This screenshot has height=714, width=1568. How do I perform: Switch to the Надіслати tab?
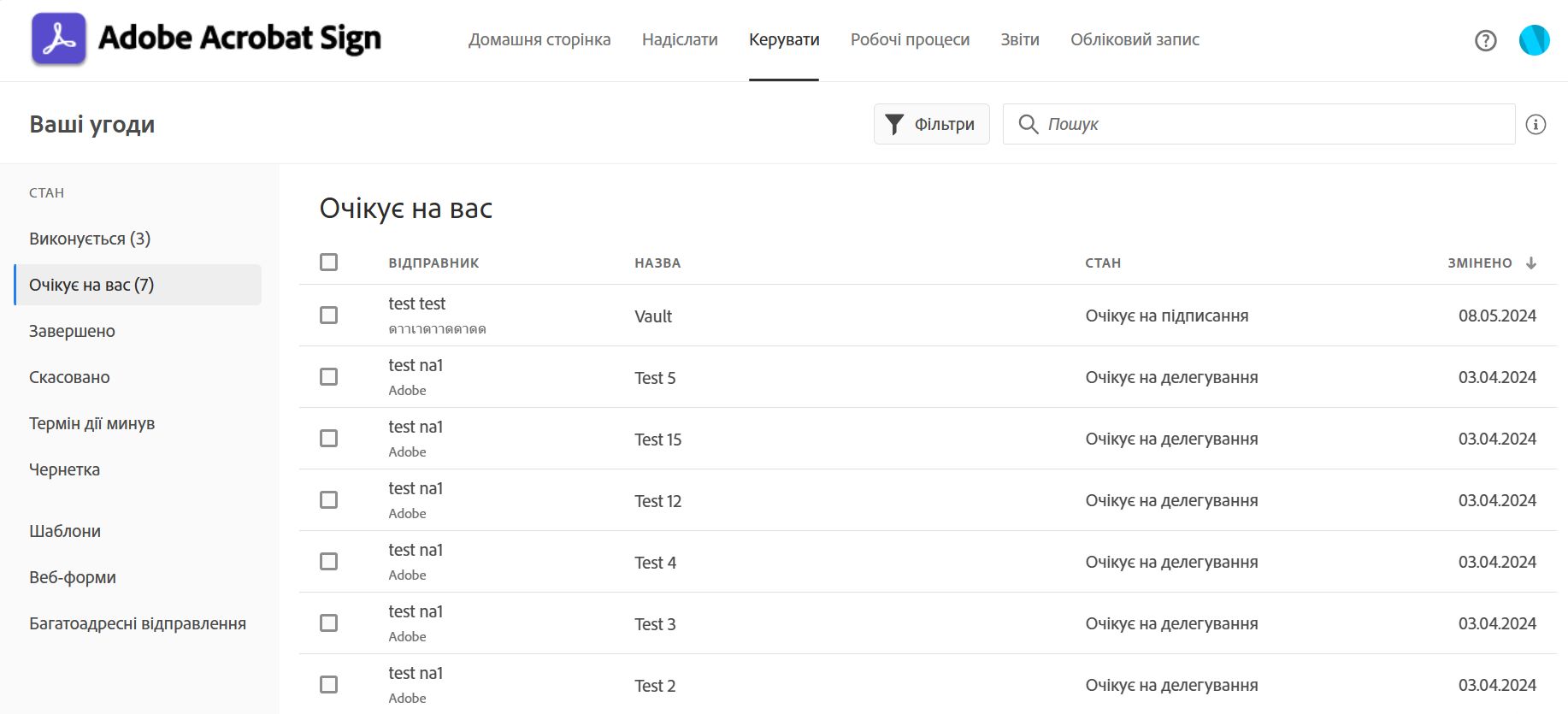pyautogui.click(x=680, y=39)
